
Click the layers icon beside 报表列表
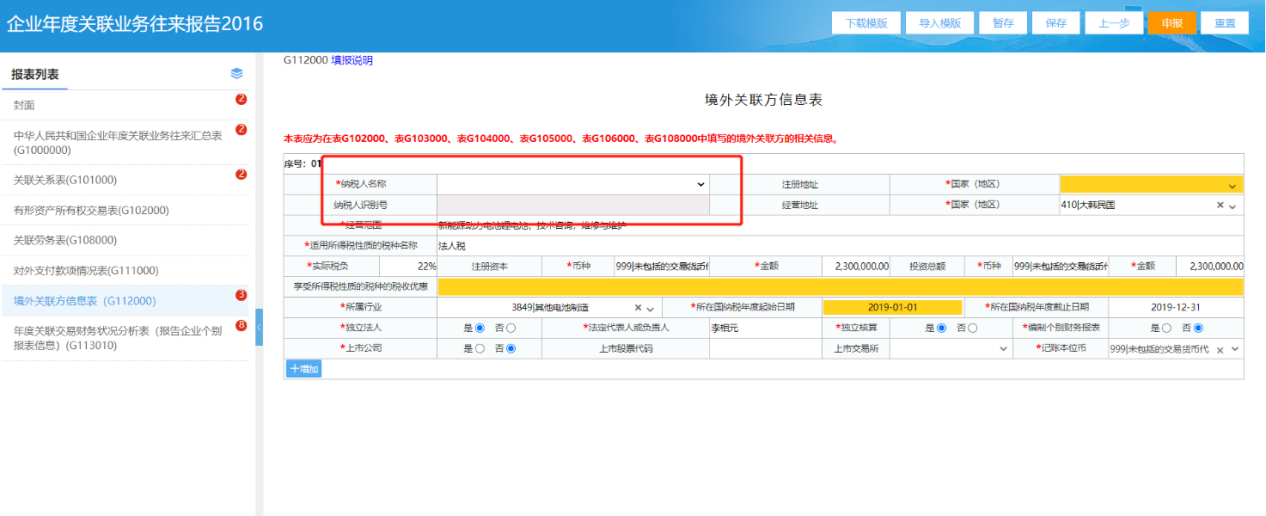click(237, 73)
